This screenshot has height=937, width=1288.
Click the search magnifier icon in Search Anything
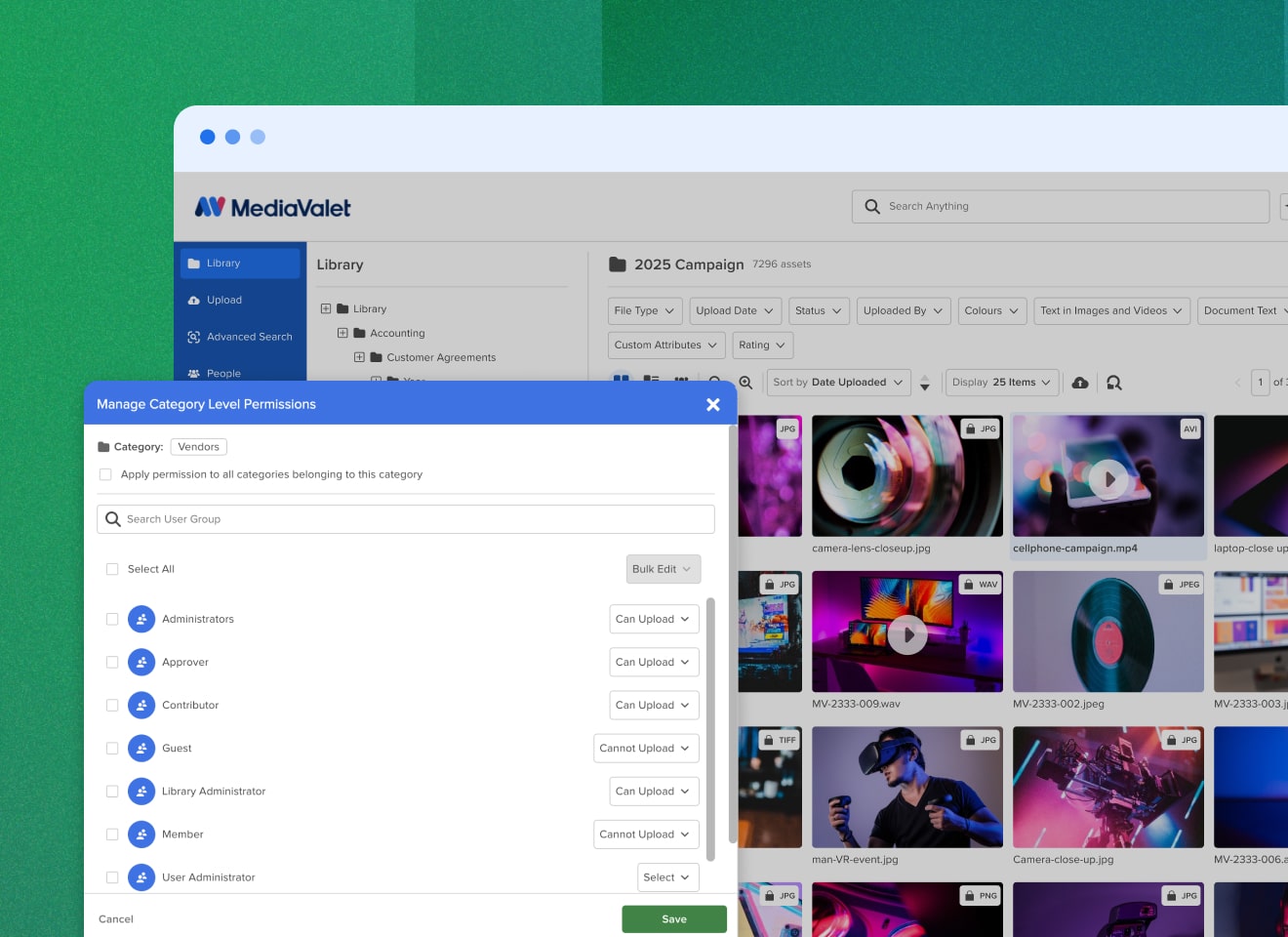pyautogui.click(x=872, y=207)
